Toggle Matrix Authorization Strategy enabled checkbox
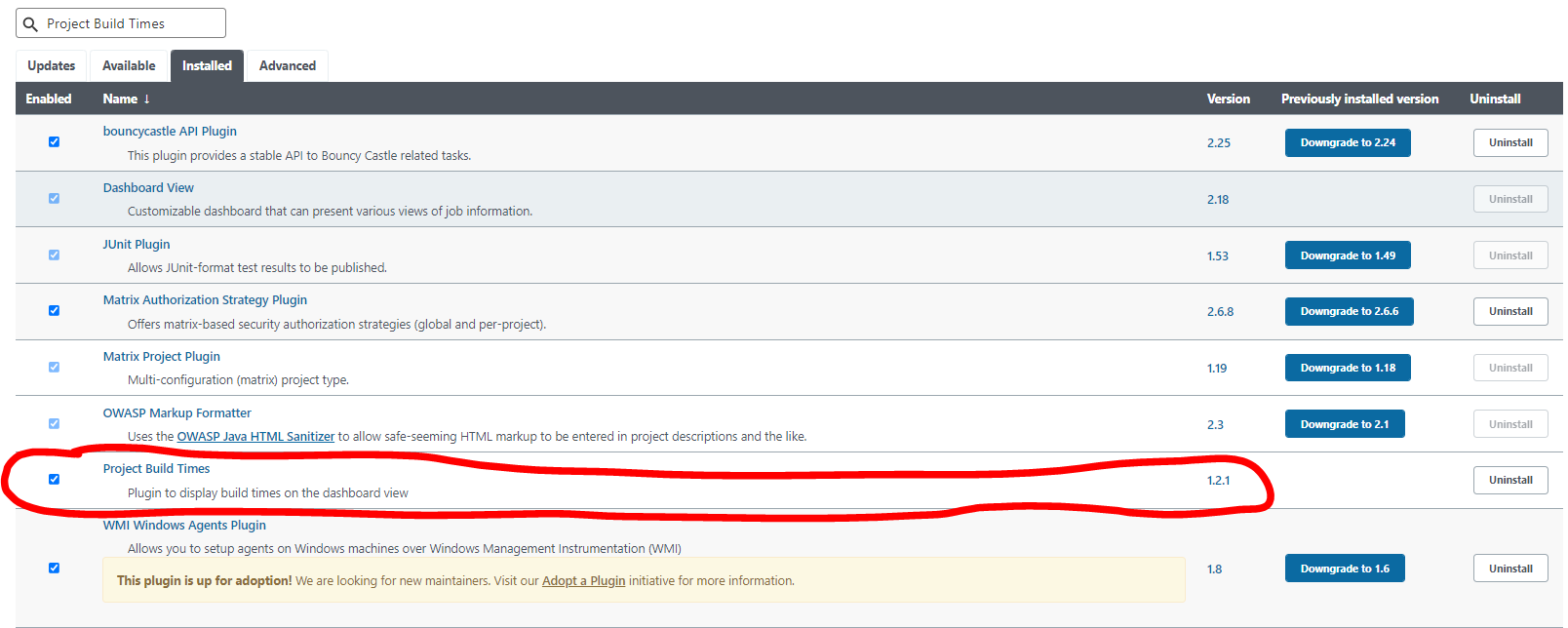This screenshot has height=628, width=1568. pos(54,310)
